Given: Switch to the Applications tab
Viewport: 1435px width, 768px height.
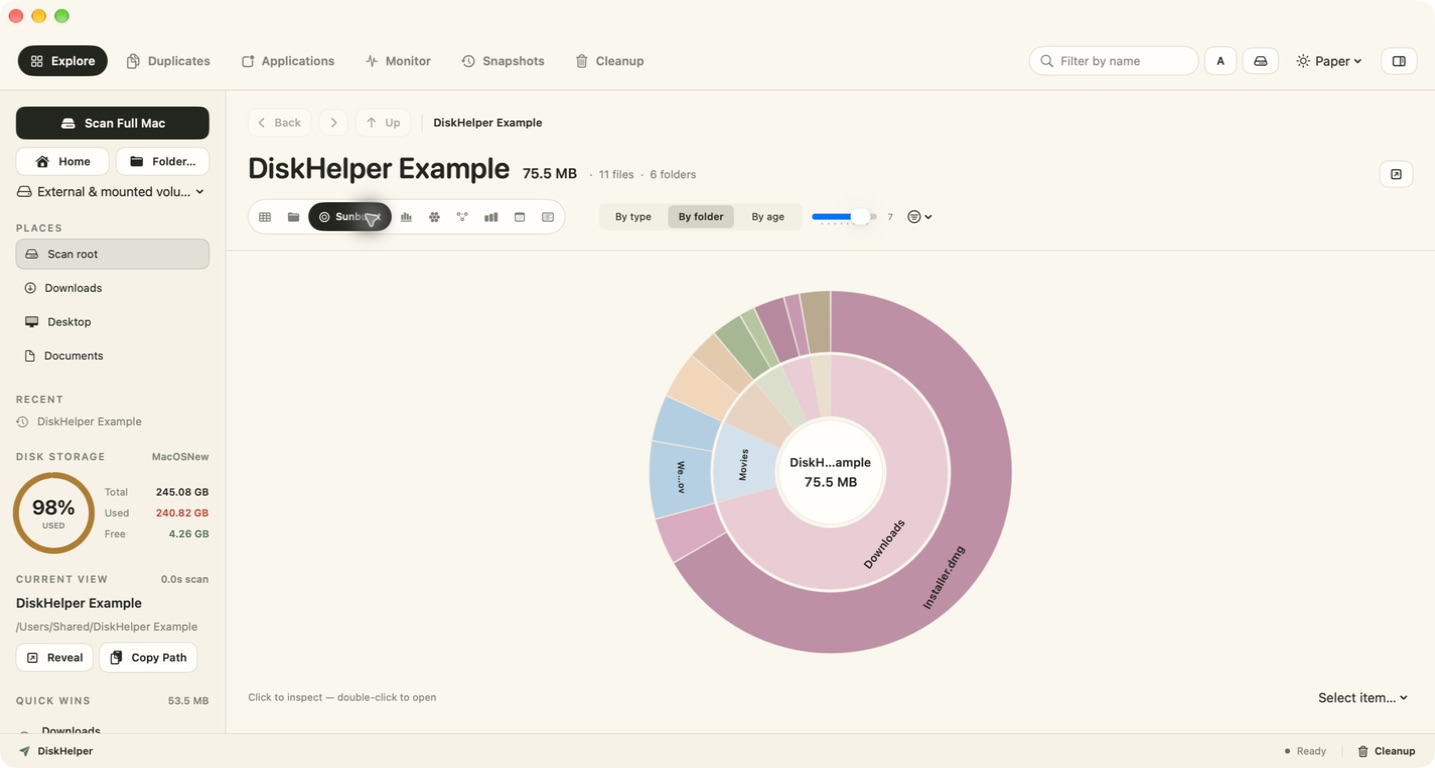Looking at the screenshot, I should 288,61.
